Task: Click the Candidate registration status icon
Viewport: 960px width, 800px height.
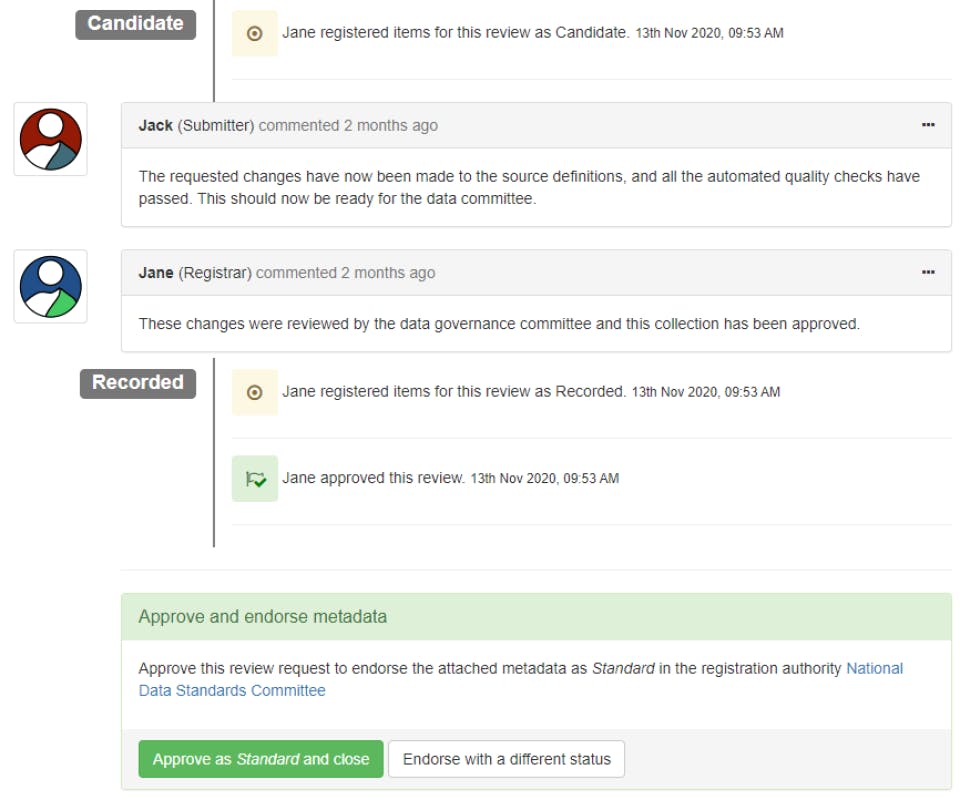Action: (254, 33)
